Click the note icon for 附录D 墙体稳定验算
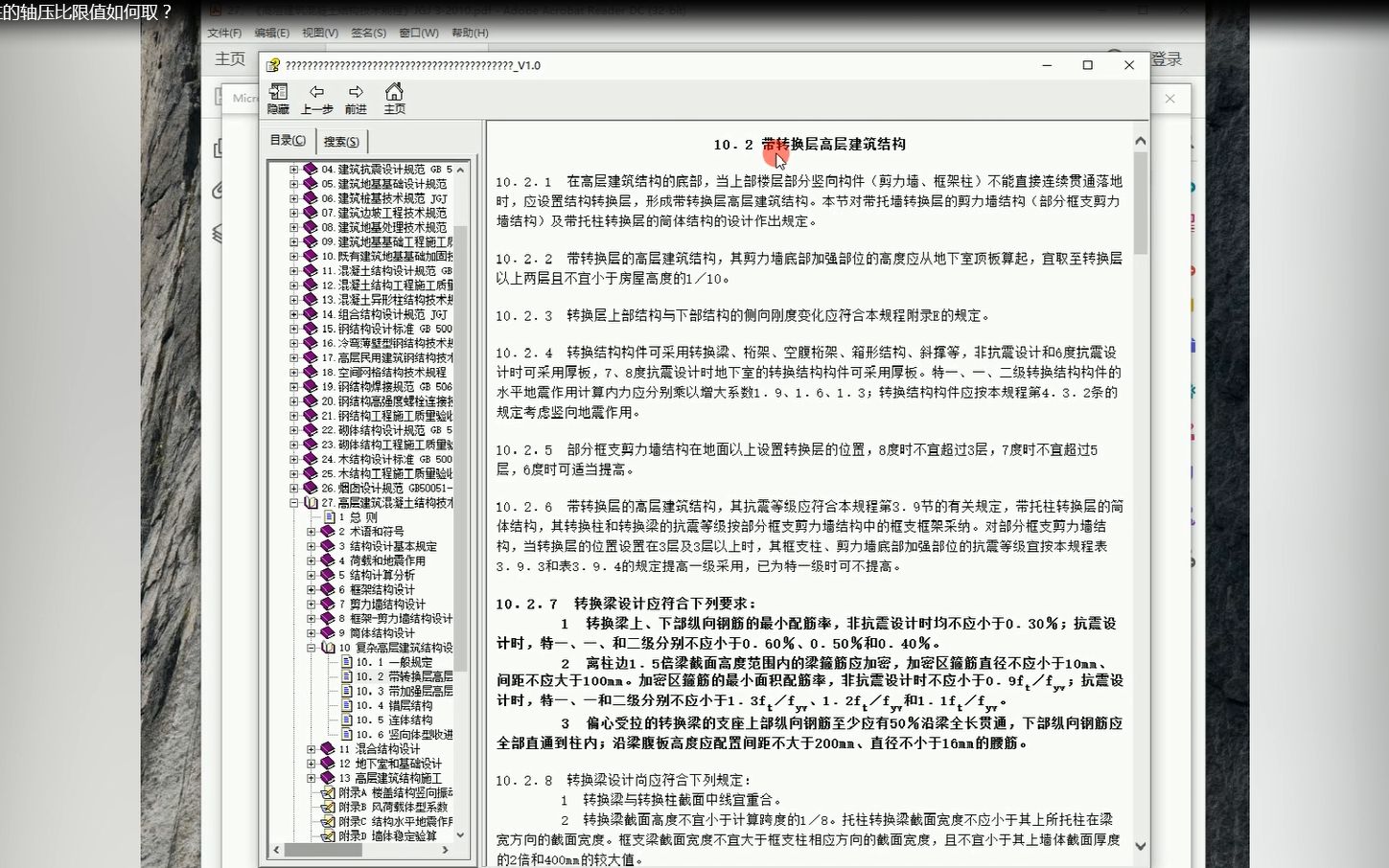Viewport: 1389px width, 868px height. pyautogui.click(x=329, y=836)
